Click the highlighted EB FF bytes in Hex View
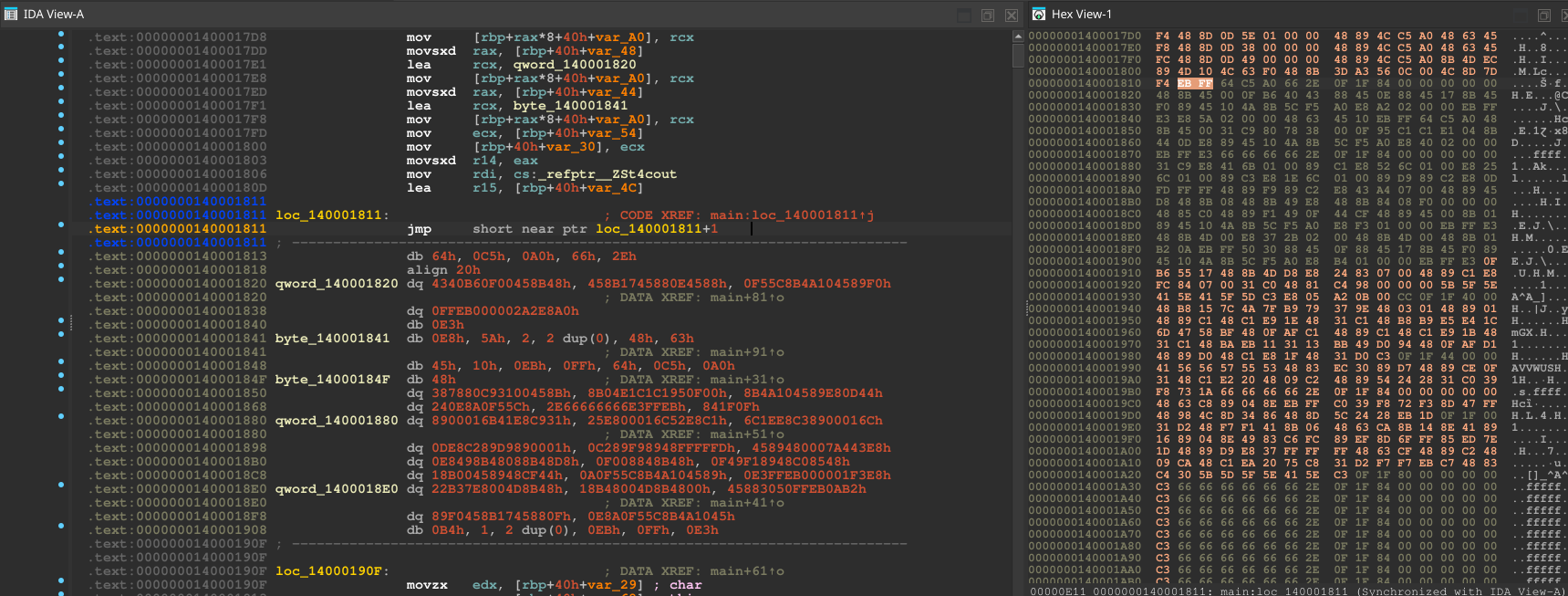 (1193, 83)
